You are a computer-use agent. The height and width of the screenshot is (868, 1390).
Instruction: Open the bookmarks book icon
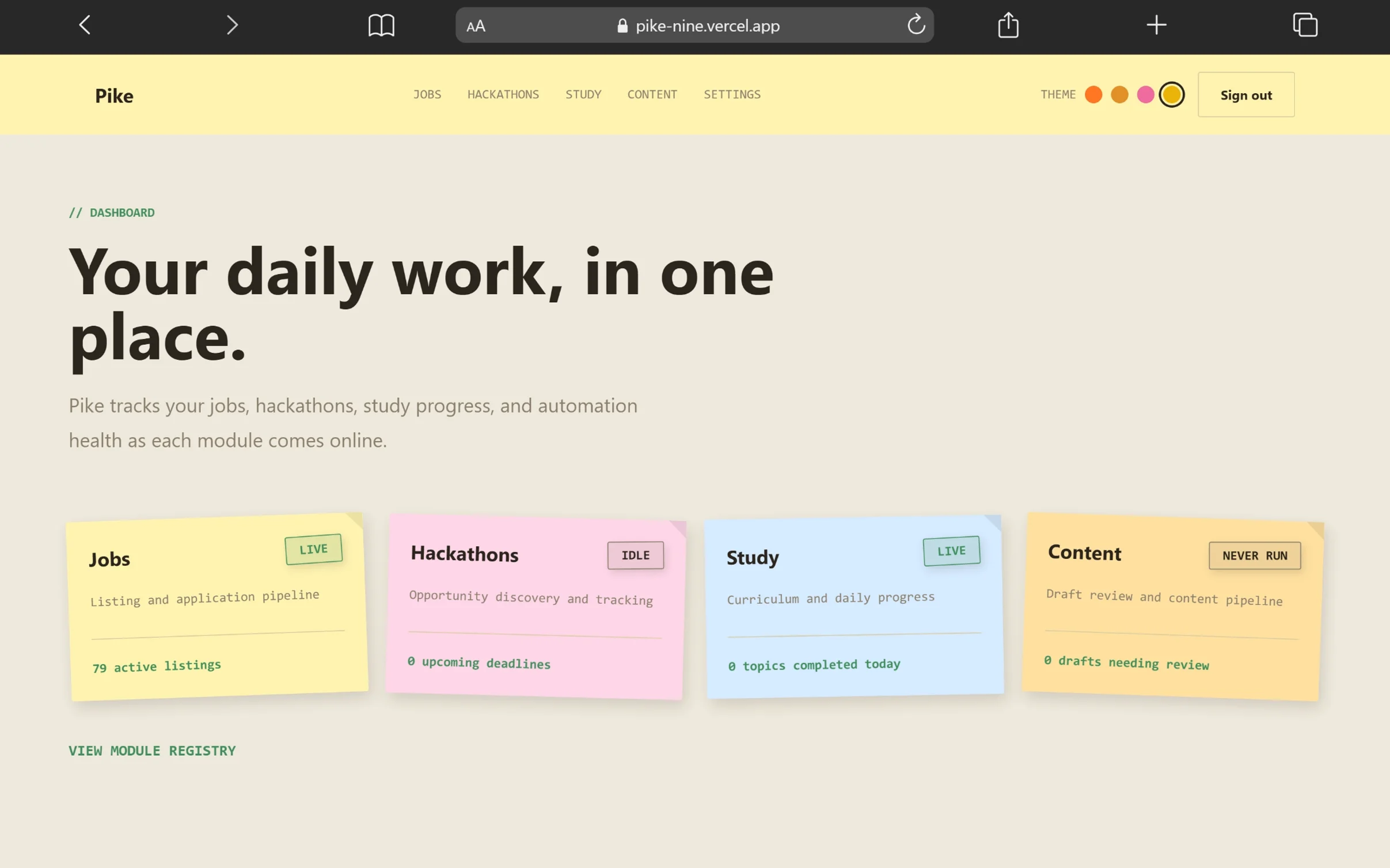click(381, 25)
